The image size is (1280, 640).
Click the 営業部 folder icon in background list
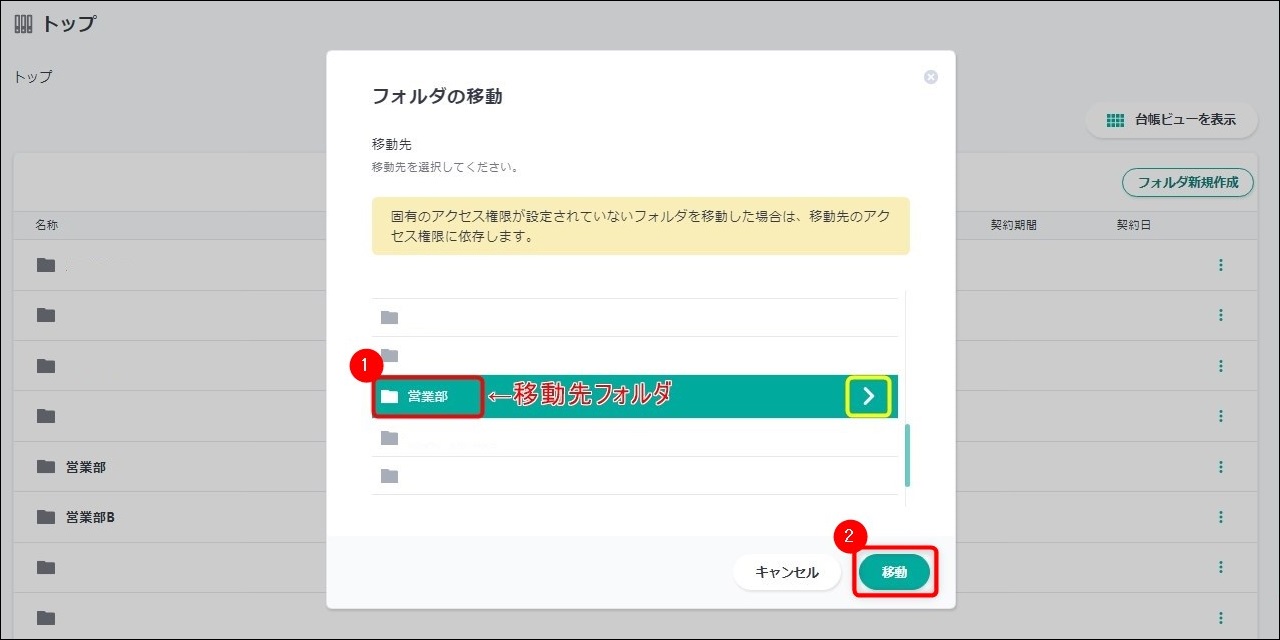click(45, 467)
